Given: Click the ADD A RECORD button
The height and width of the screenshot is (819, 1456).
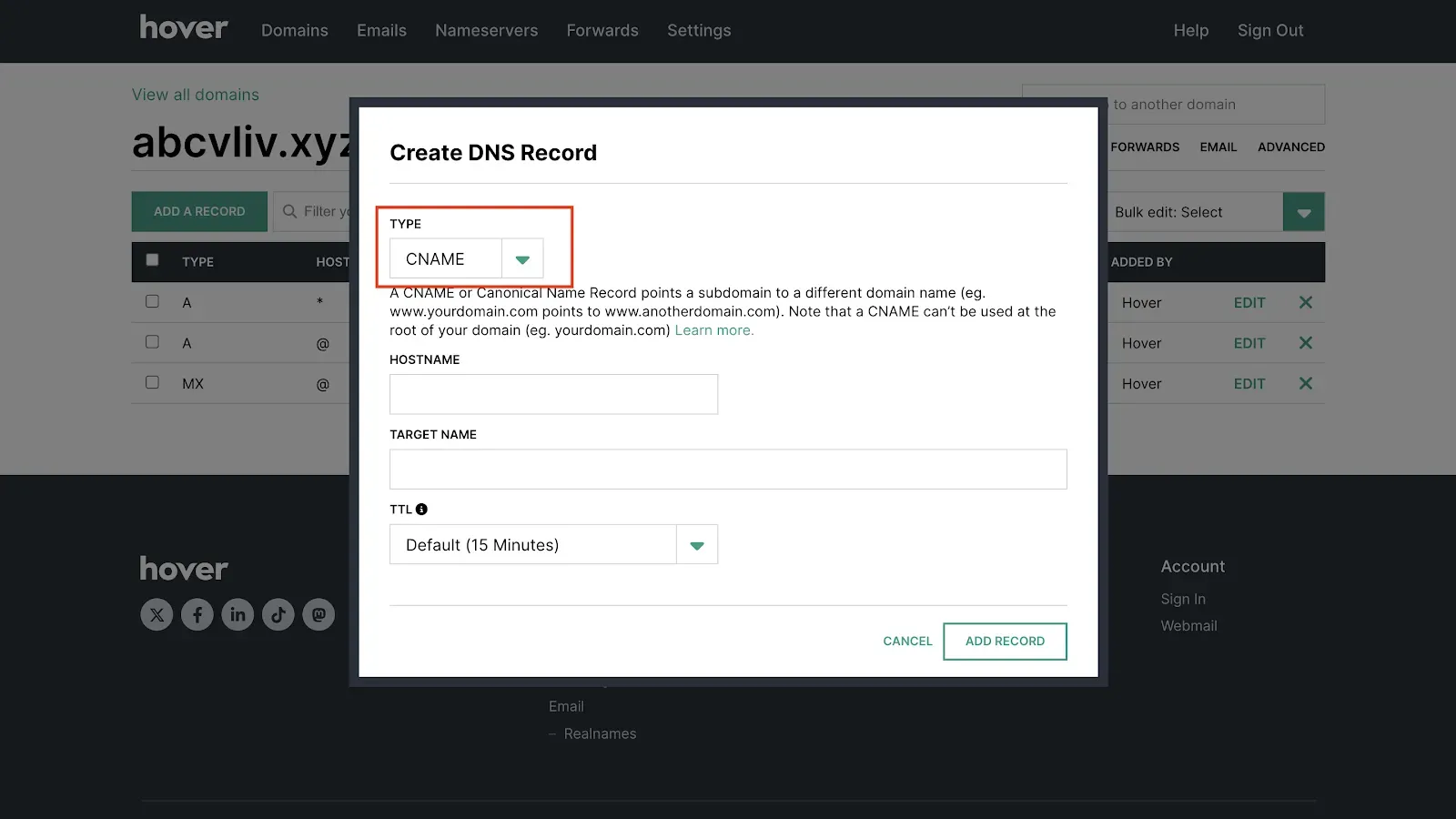Looking at the screenshot, I should [199, 211].
